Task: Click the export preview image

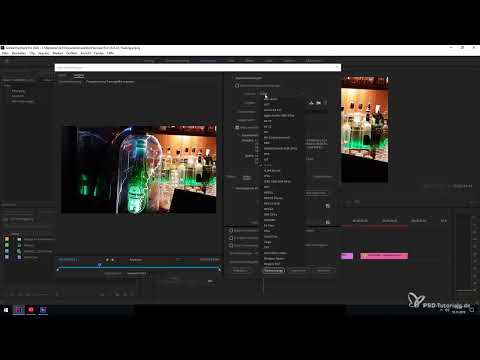Action: pyautogui.click(x=138, y=169)
